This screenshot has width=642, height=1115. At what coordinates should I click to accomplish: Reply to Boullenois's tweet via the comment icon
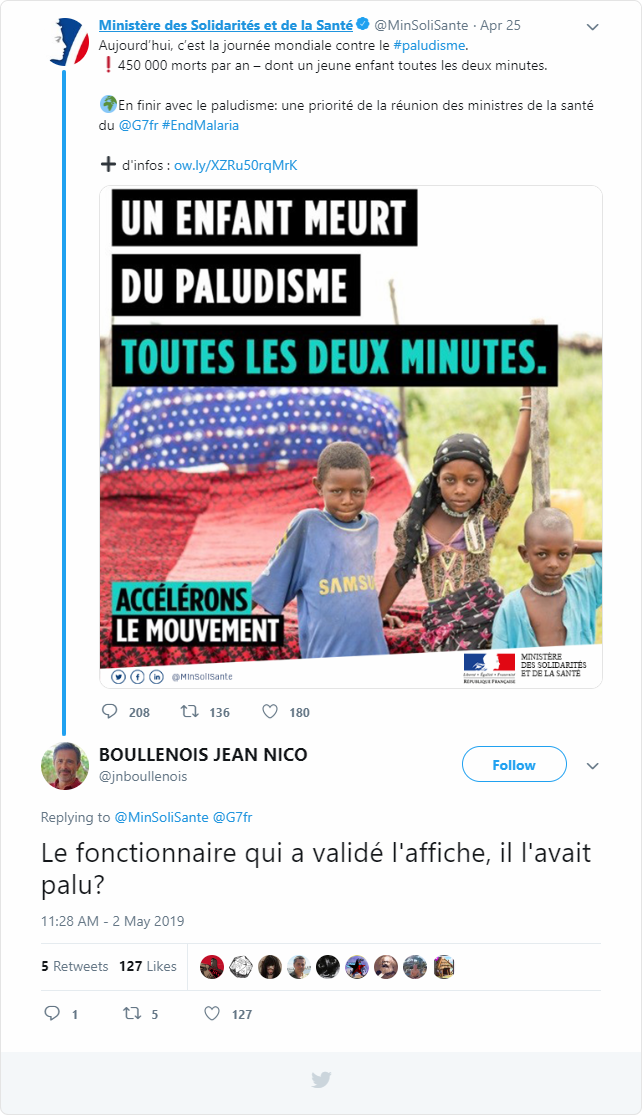tap(52, 1013)
